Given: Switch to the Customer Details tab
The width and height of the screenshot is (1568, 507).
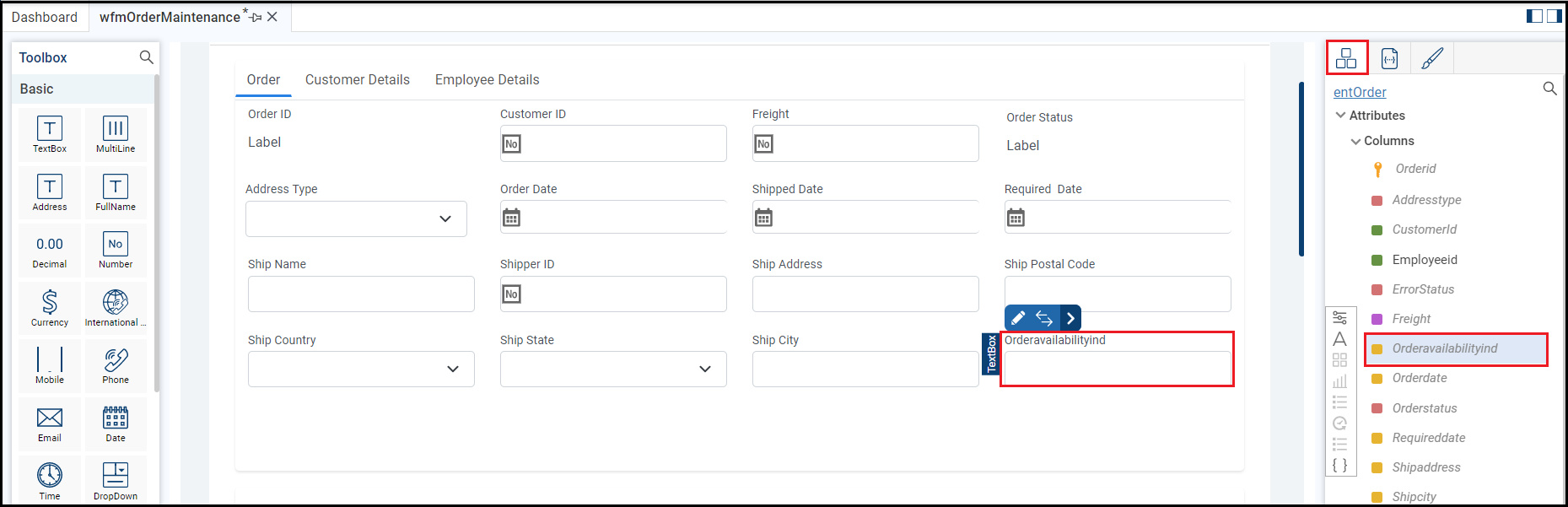Looking at the screenshot, I should [358, 80].
